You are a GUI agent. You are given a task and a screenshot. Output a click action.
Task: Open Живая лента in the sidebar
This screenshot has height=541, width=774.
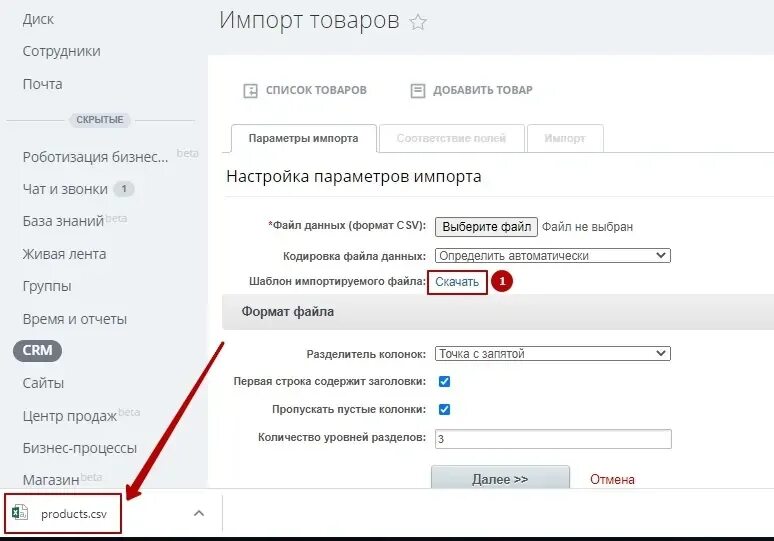64,254
